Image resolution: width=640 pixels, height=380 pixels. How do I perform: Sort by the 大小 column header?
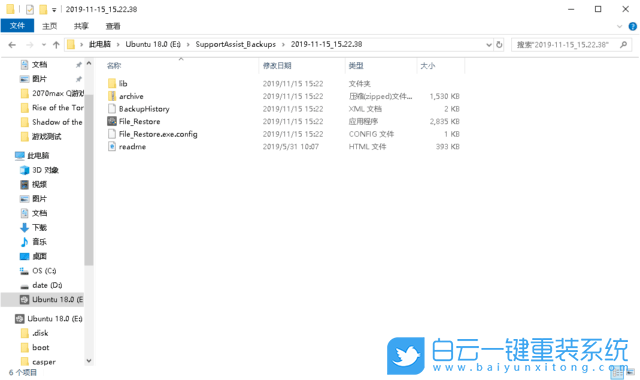coord(427,65)
